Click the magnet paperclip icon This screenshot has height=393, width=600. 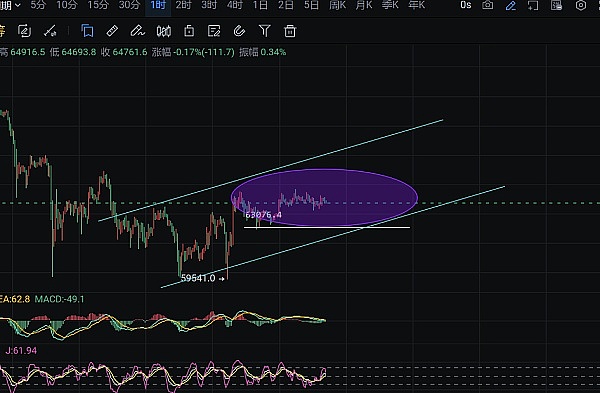pyautogui.click(x=239, y=31)
